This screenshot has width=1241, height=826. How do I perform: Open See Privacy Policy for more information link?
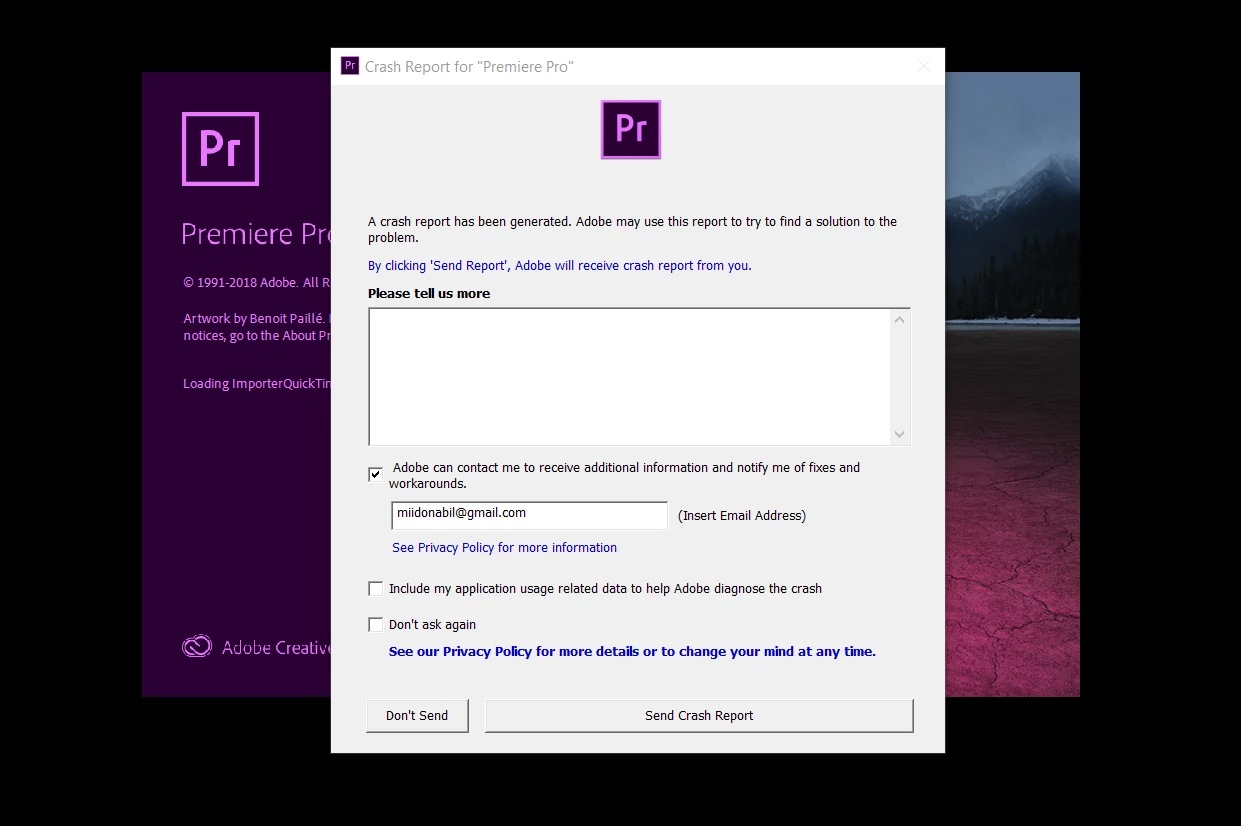(x=504, y=548)
